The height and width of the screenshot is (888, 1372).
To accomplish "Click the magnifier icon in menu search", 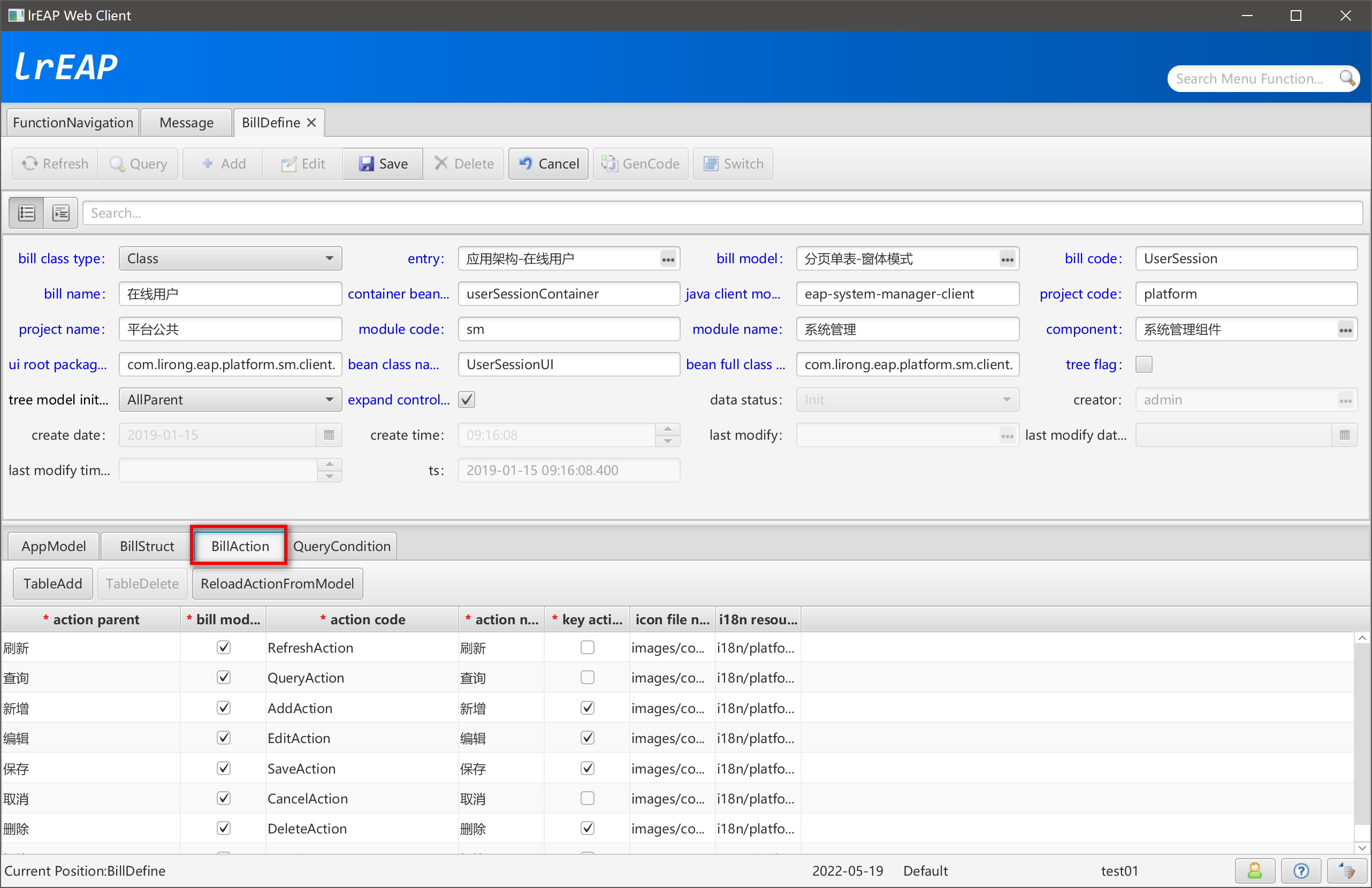I will click(1347, 79).
